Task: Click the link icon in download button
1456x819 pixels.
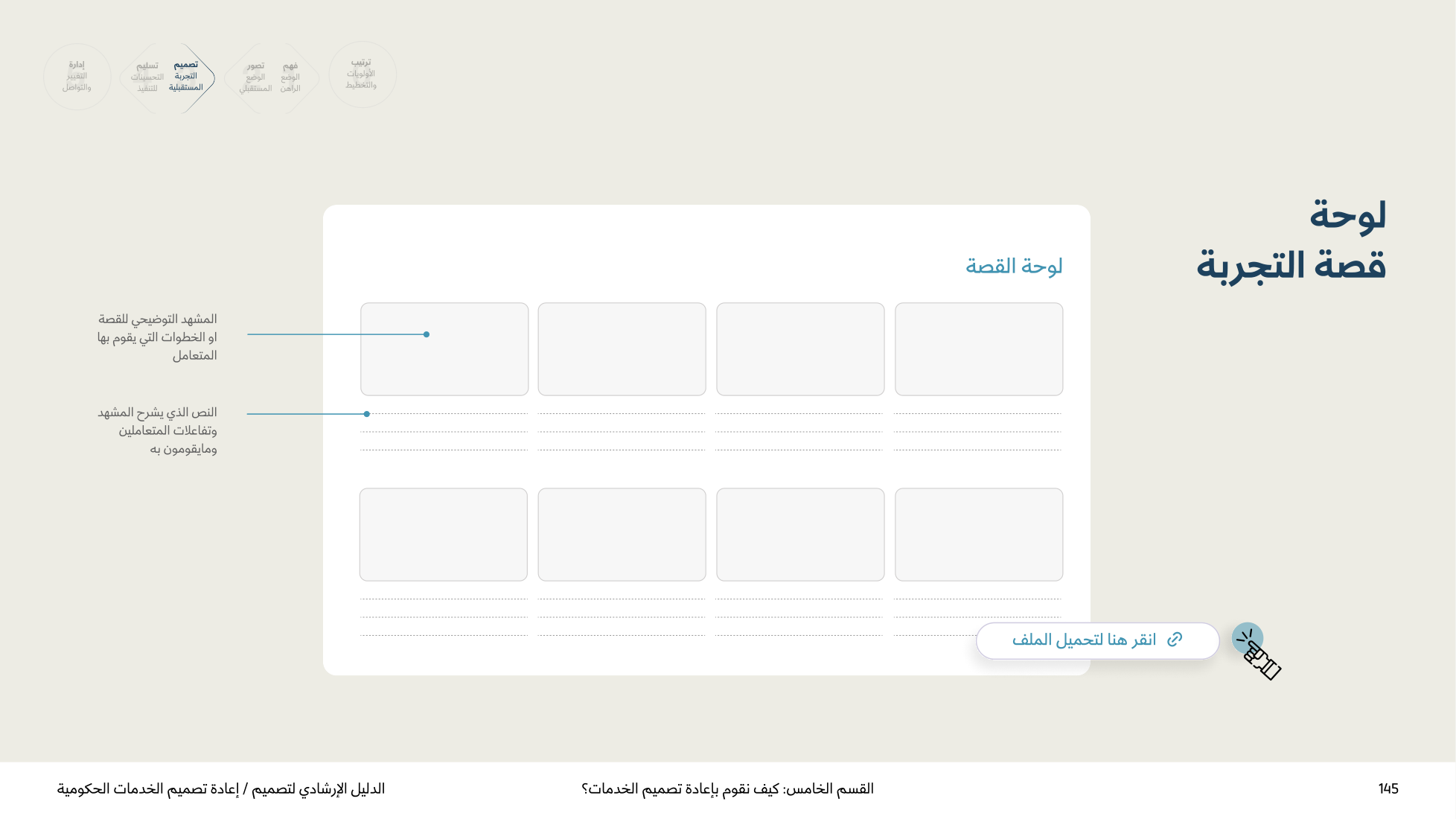Action: (1175, 640)
